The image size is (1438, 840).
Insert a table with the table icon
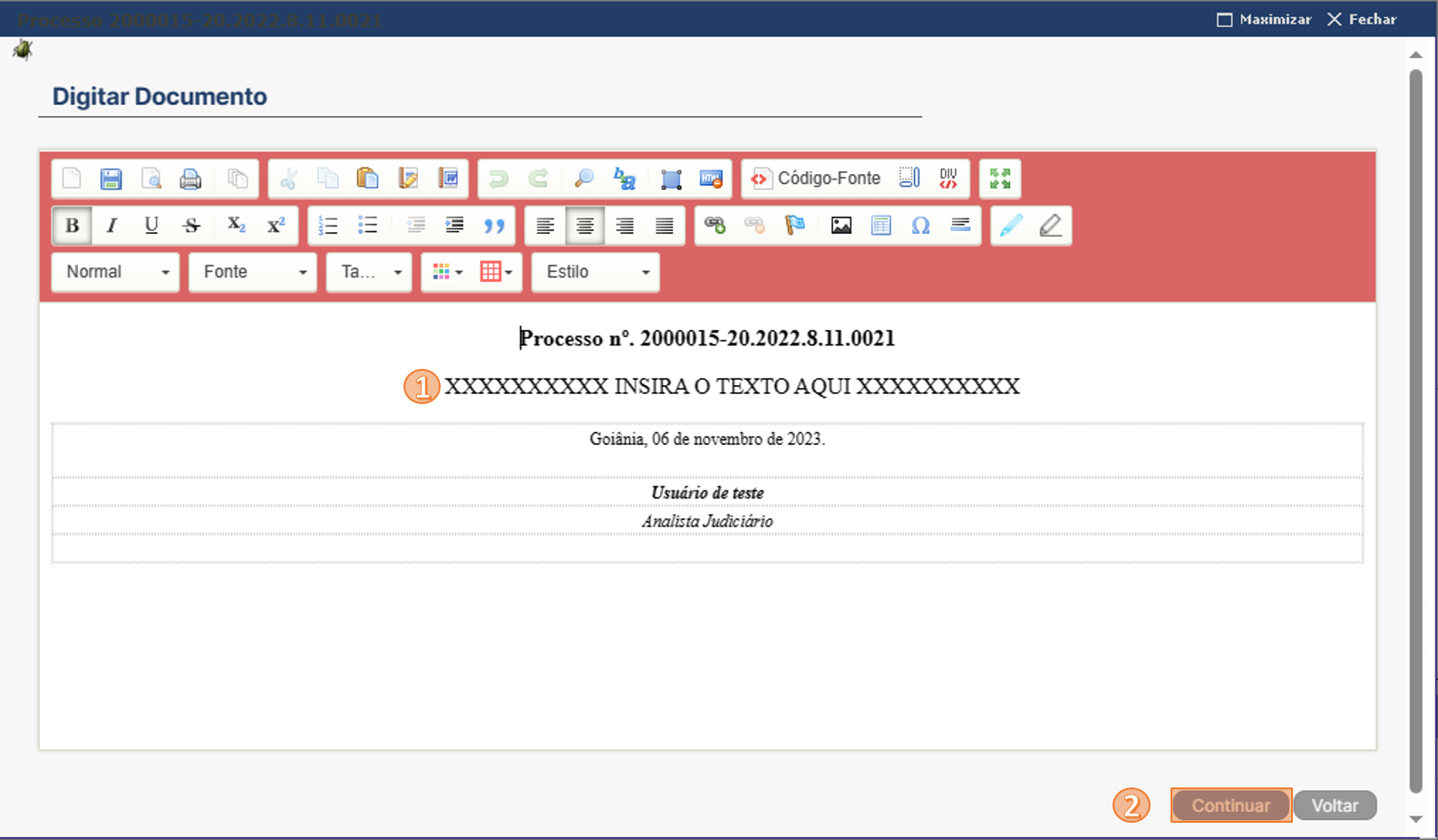[x=881, y=226]
